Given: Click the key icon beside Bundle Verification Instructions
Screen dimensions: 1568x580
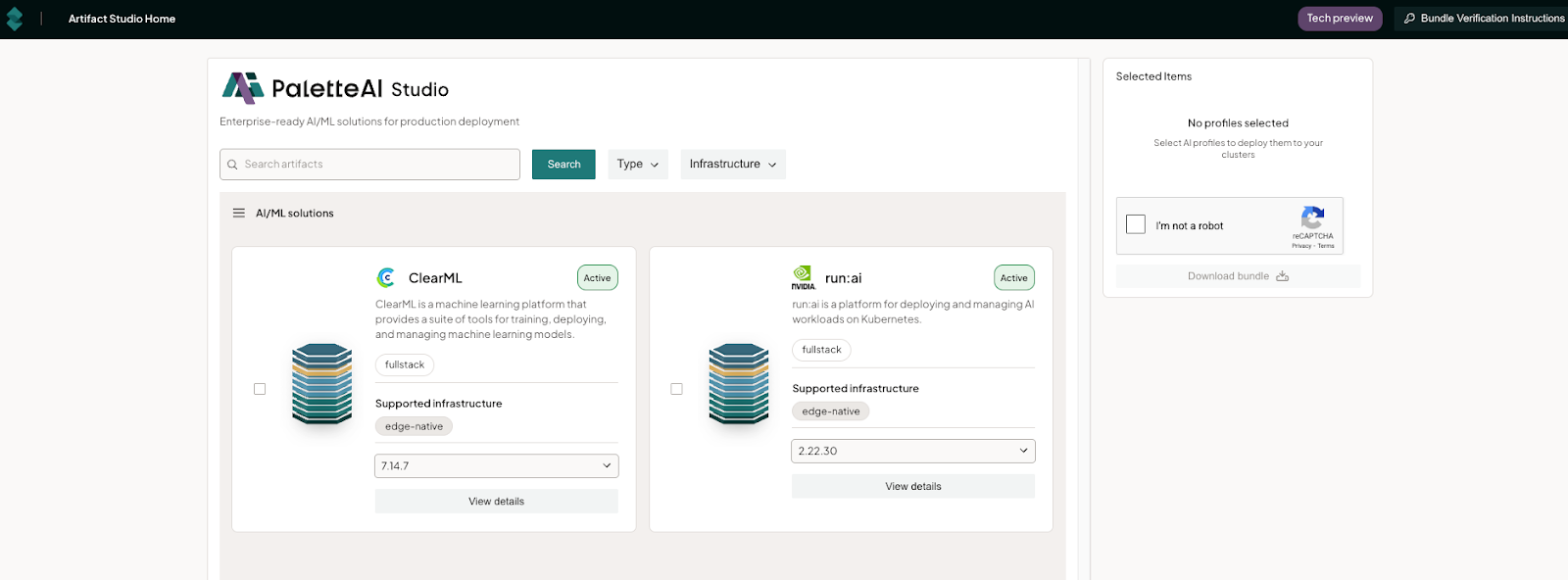Looking at the screenshot, I should [x=1409, y=19].
